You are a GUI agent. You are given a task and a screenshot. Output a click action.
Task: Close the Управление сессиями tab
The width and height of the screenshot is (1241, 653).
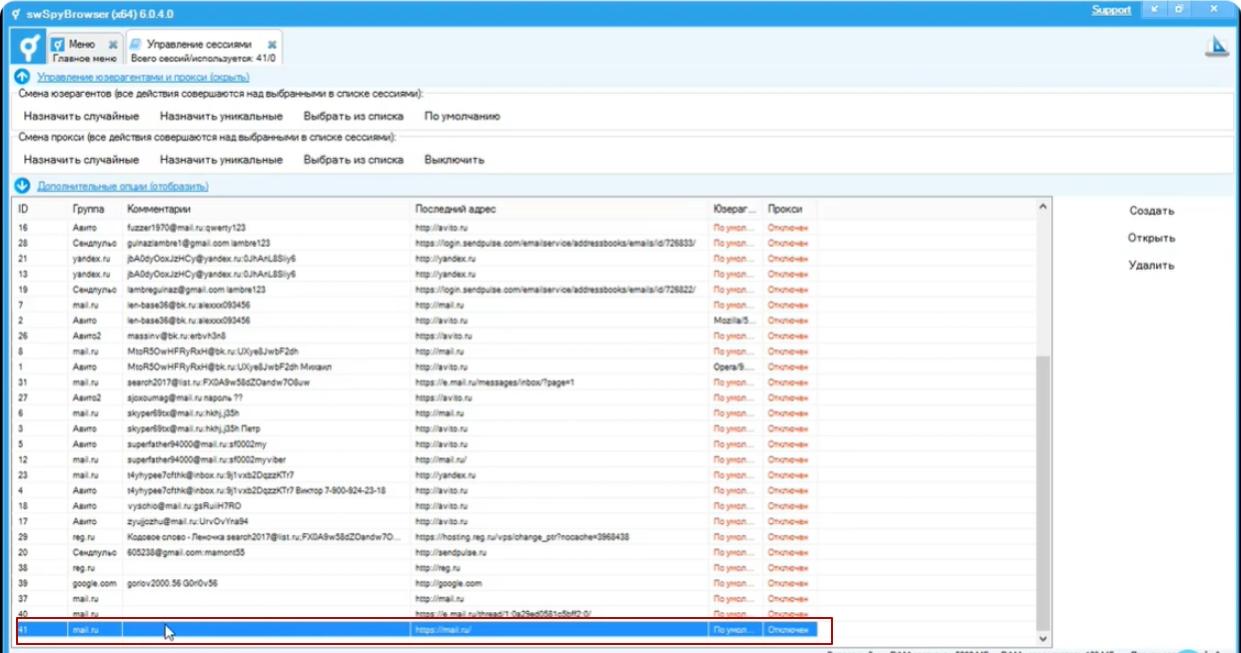272,45
